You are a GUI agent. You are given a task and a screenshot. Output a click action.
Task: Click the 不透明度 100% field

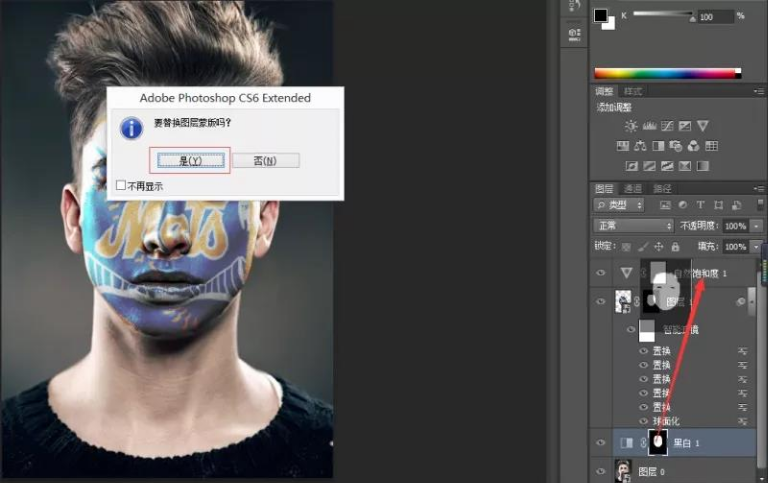click(736, 226)
